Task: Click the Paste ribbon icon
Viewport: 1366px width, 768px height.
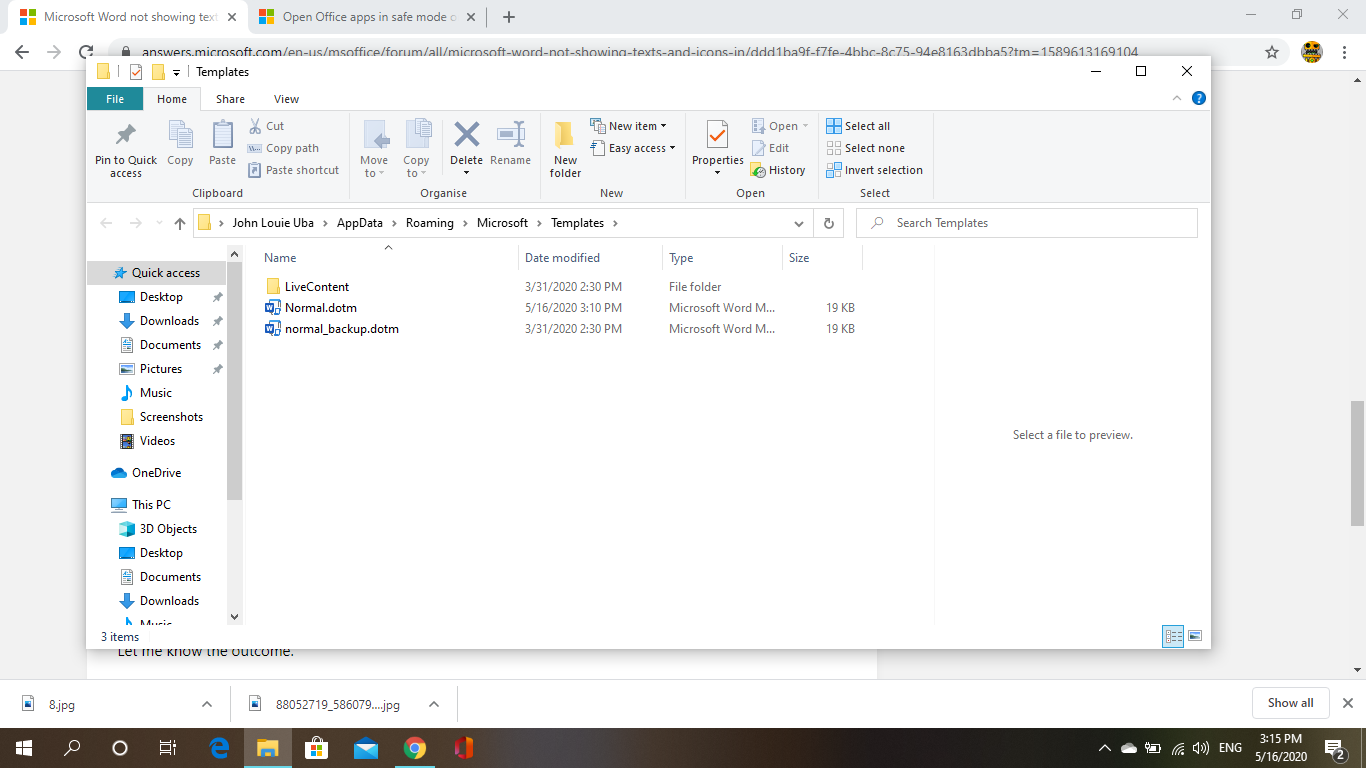Action: pyautogui.click(x=222, y=134)
